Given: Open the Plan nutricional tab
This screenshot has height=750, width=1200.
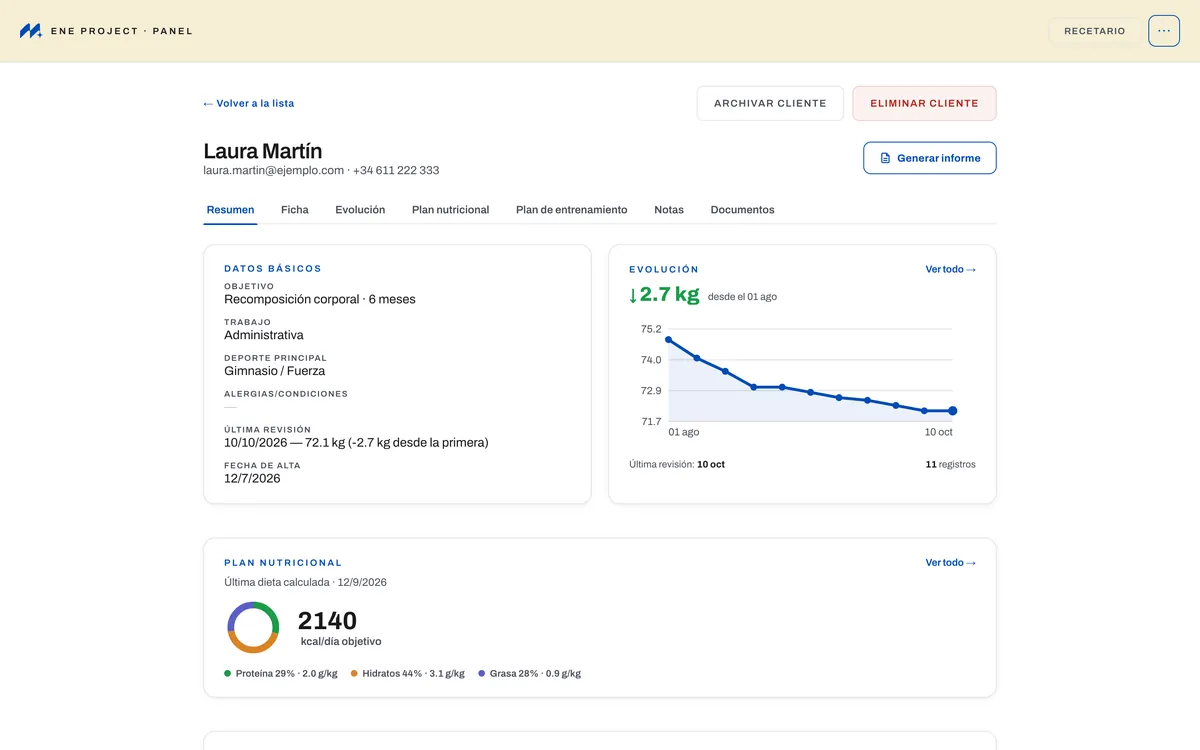Looking at the screenshot, I should click(450, 210).
